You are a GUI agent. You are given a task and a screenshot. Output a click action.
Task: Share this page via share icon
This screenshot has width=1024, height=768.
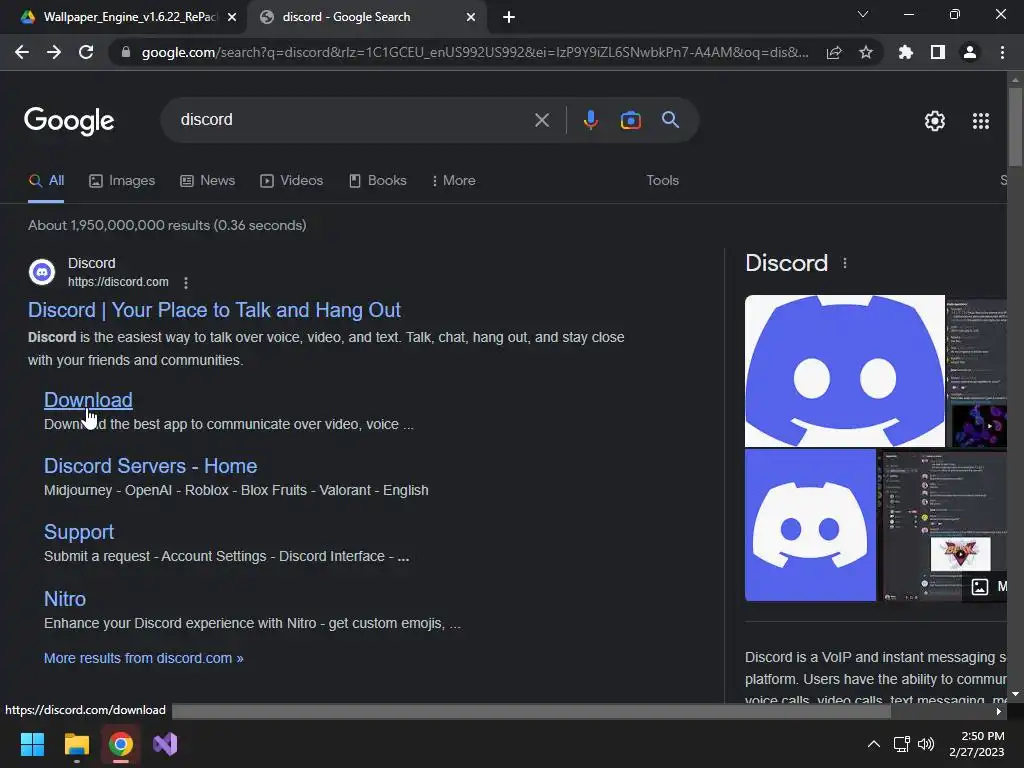pyautogui.click(x=834, y=53)
